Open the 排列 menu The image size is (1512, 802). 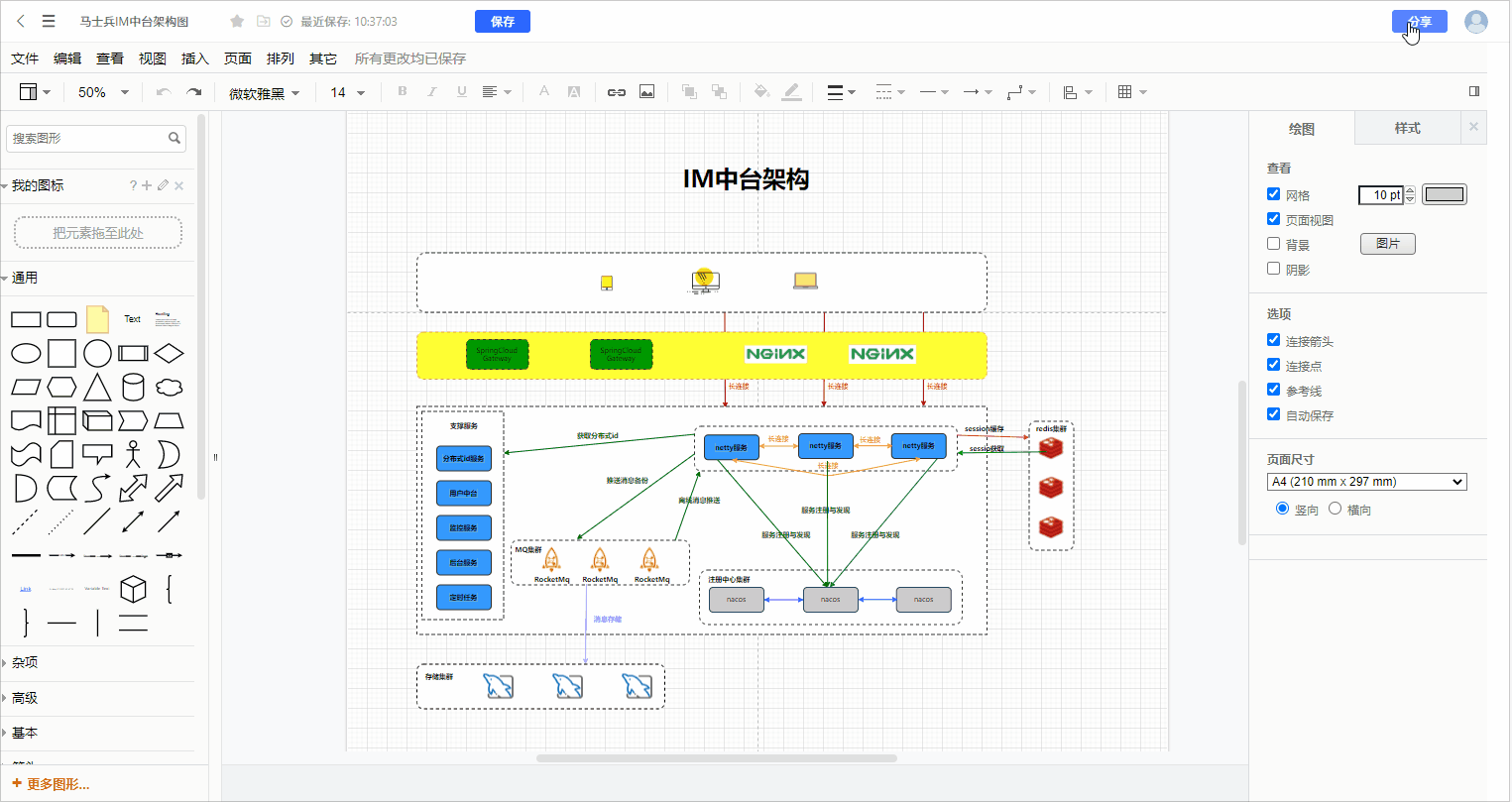(x=281, y=58)
